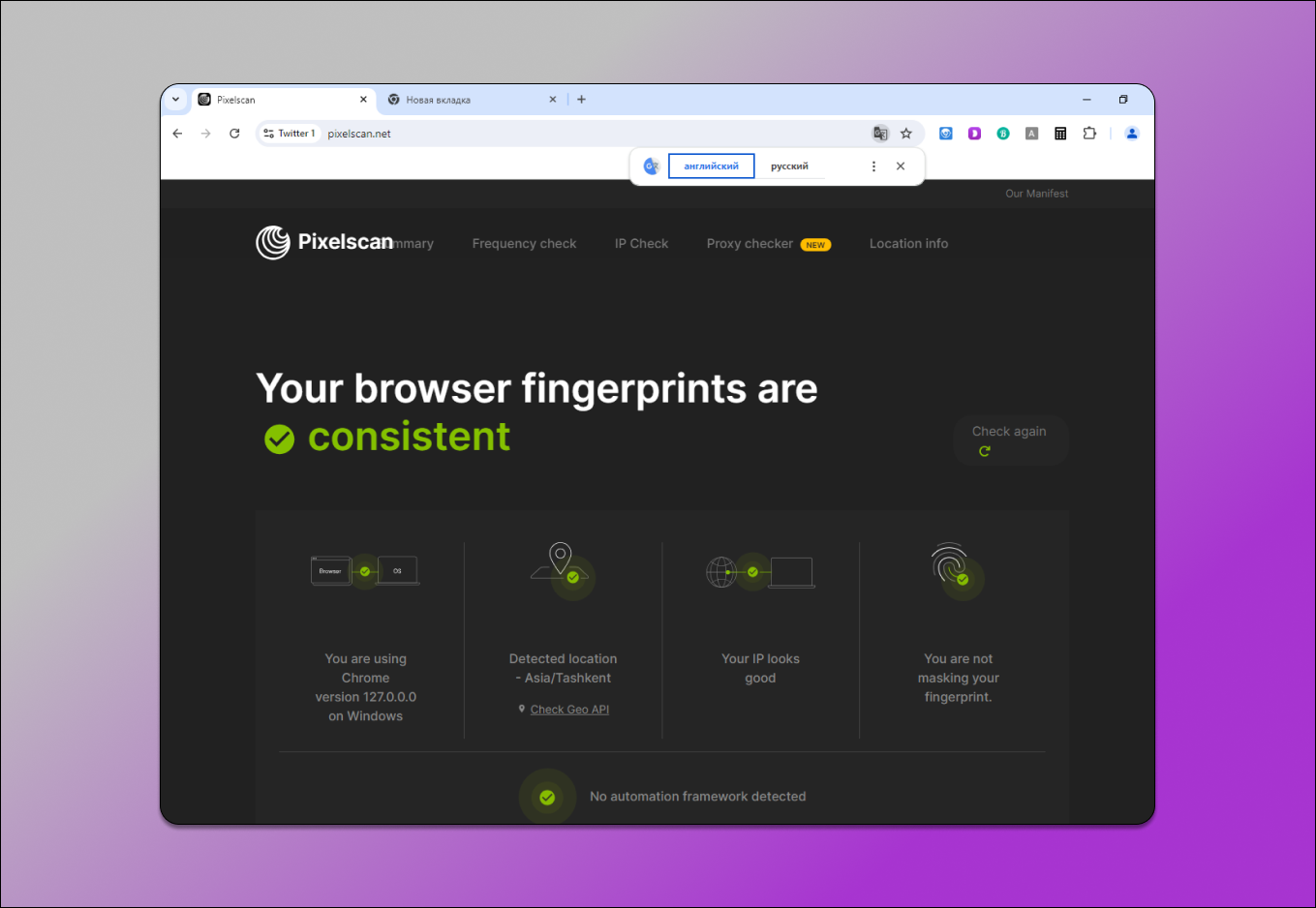Click the reload page icon
Screen dimensions: 1316x908
[234, 134]
